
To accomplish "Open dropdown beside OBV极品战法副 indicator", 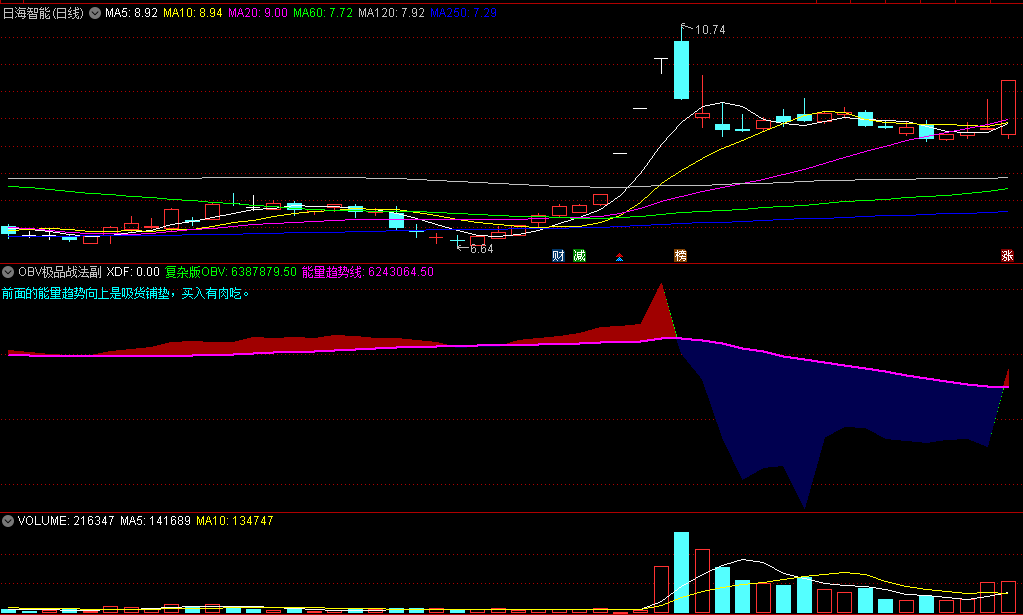I will (x=8, y=272).
